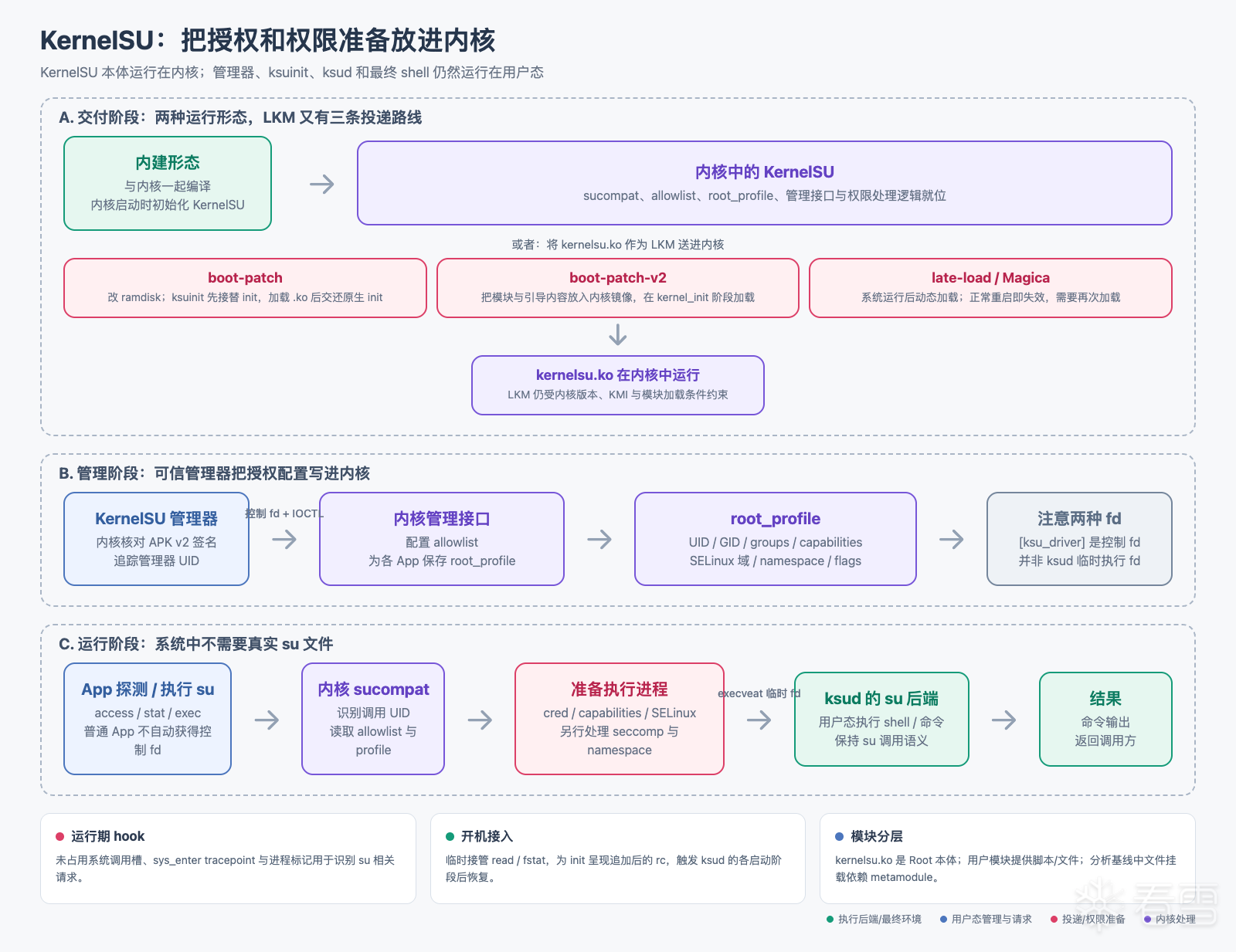The height and width of the screenshot is (952, 1236).
Task: Click legend entry "执行后端/最终环境"
Action: [x=874, y=919]
